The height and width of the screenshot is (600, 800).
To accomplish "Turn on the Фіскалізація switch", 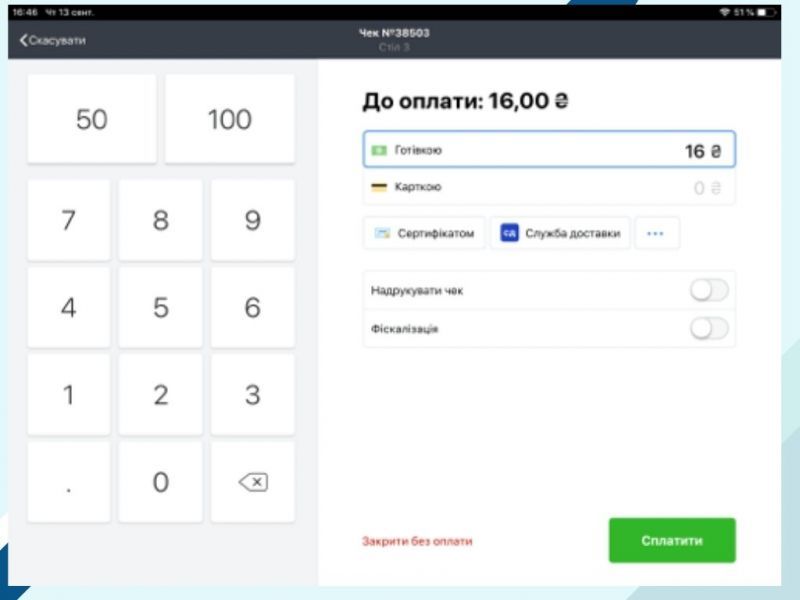I will tap(708, 327).
